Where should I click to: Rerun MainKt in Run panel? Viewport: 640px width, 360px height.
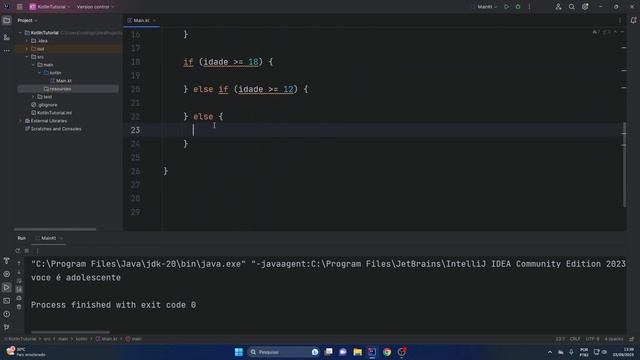click(18, 251)
